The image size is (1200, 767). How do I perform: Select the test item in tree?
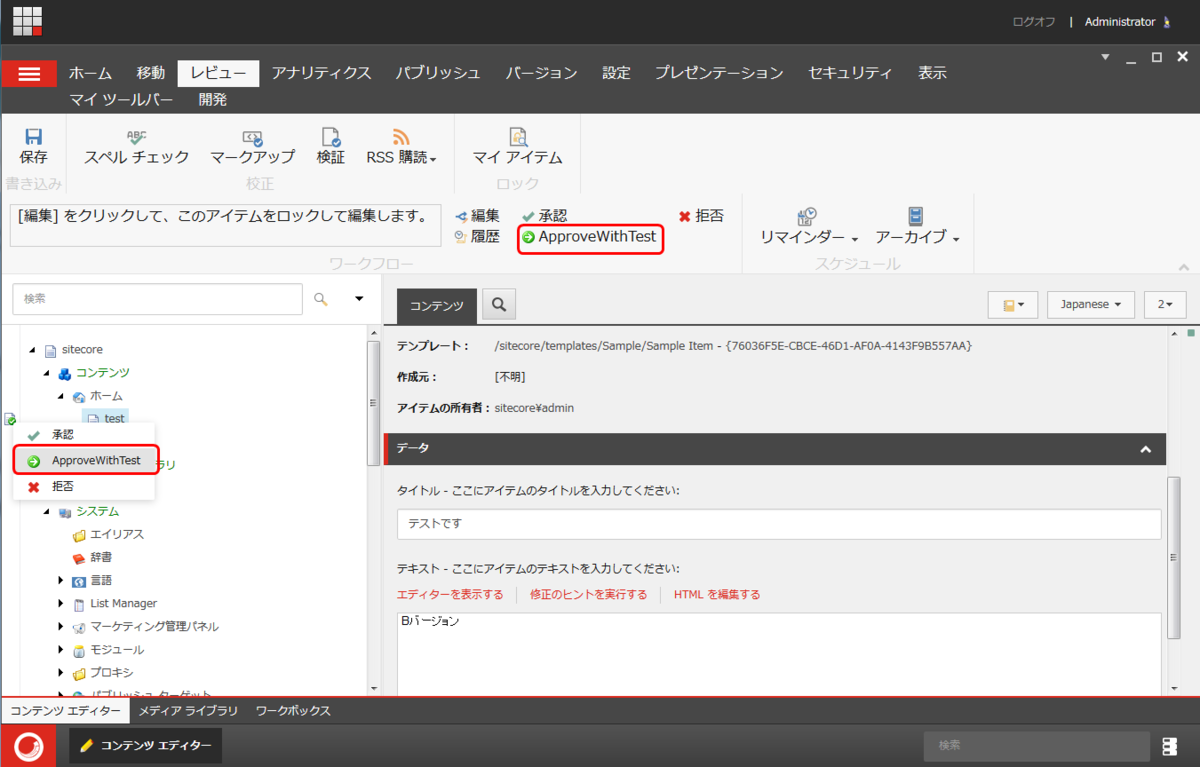(x=105, y=419)
